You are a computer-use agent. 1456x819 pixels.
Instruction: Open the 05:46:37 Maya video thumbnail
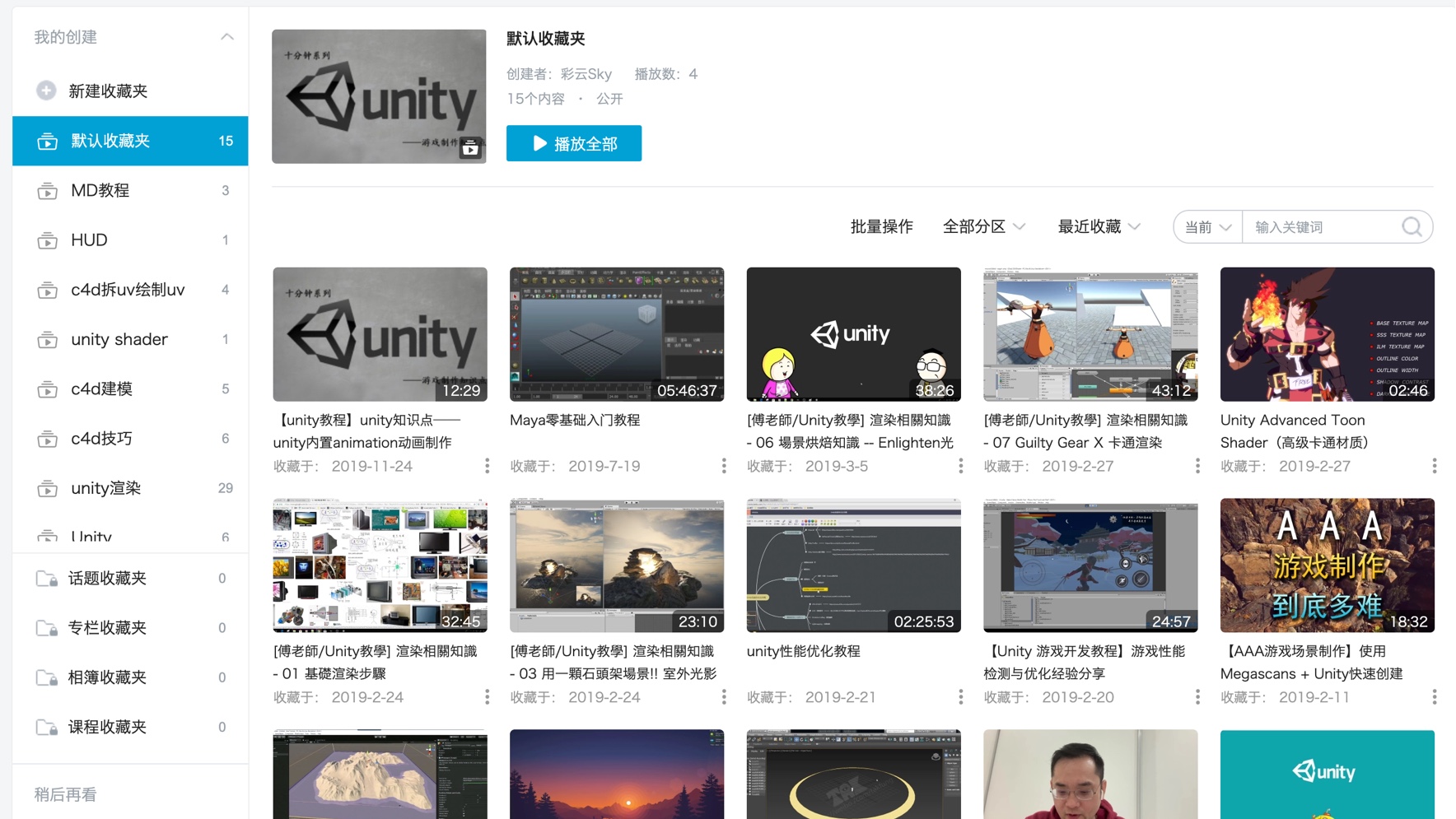point(617,334)
